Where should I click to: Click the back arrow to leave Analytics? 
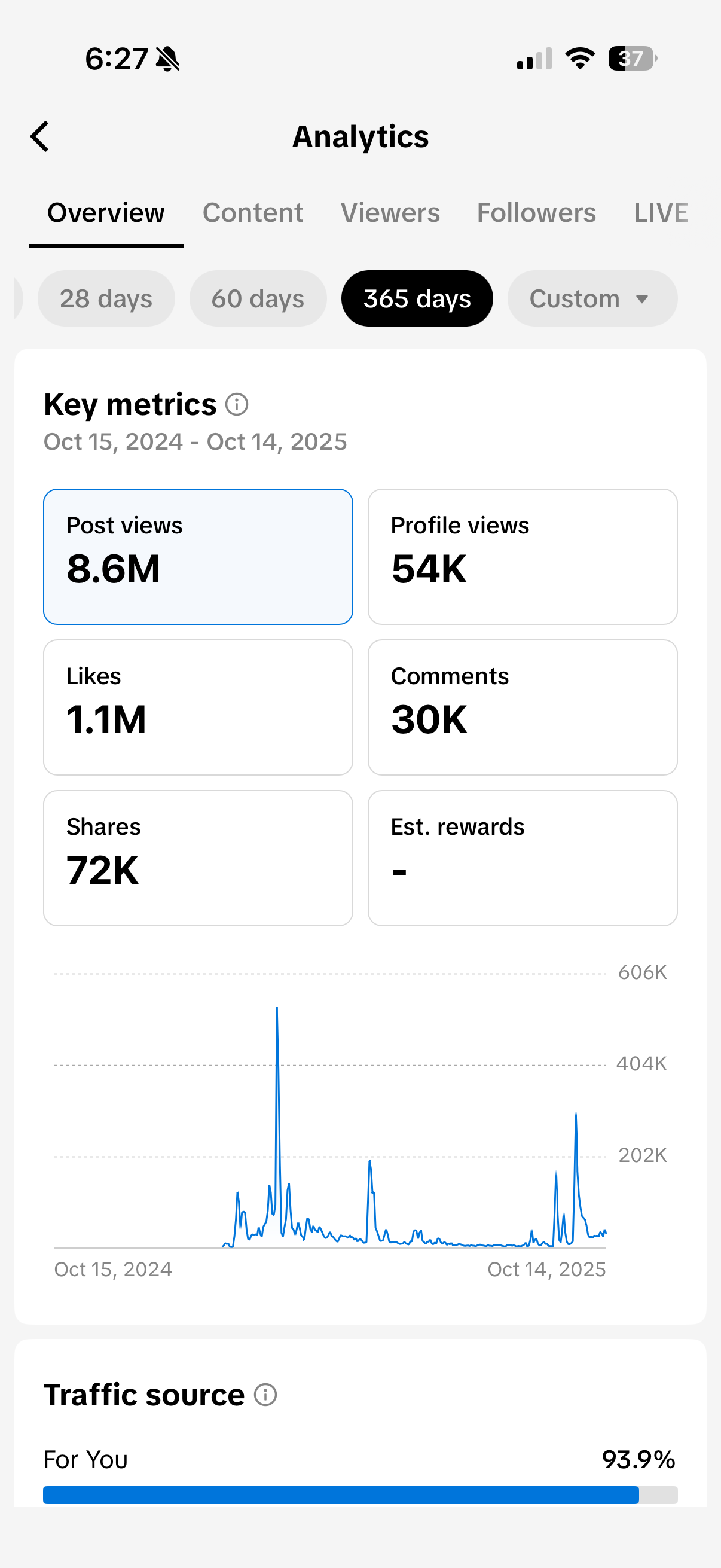point(39,136)
